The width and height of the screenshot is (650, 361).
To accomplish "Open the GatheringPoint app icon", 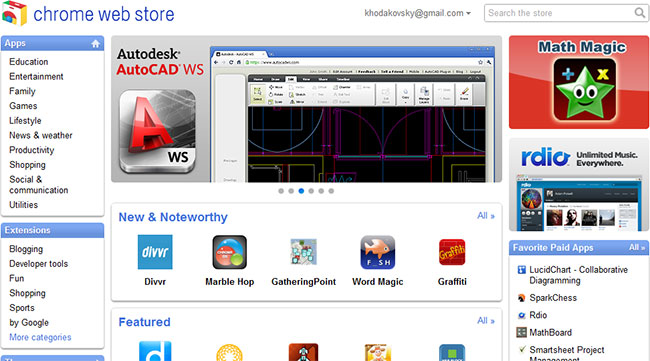I will click(x=303, y=252).
